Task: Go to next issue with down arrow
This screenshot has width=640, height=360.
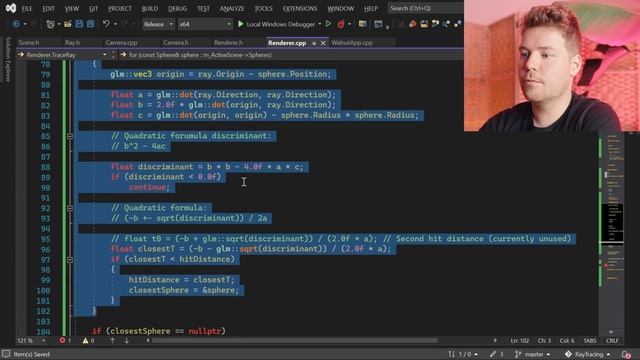Action: (x=127, y=340)
